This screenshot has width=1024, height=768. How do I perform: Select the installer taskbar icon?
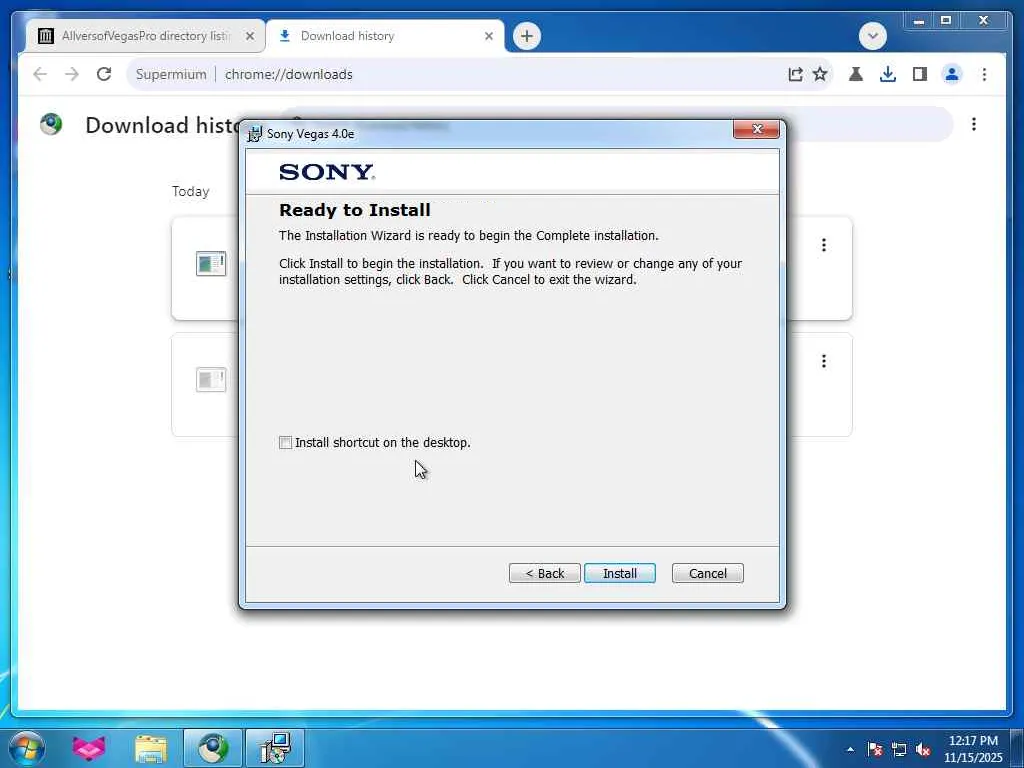pos(275,748)
